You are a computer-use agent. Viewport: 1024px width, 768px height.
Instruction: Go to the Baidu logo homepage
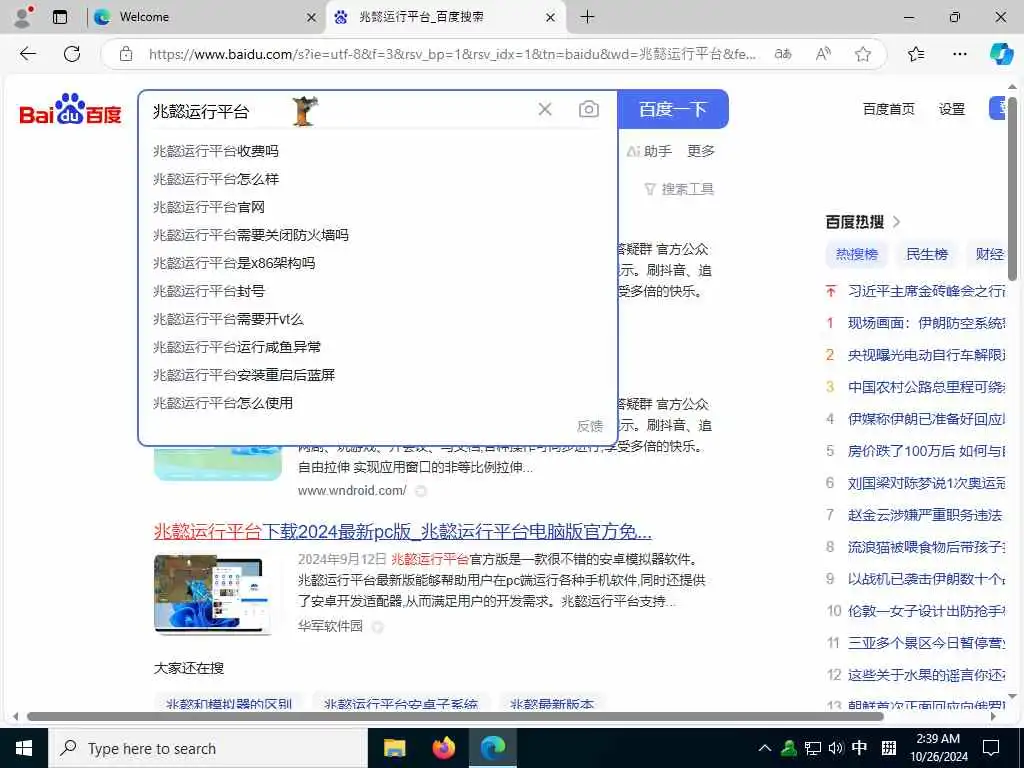[x=71, y=109]
